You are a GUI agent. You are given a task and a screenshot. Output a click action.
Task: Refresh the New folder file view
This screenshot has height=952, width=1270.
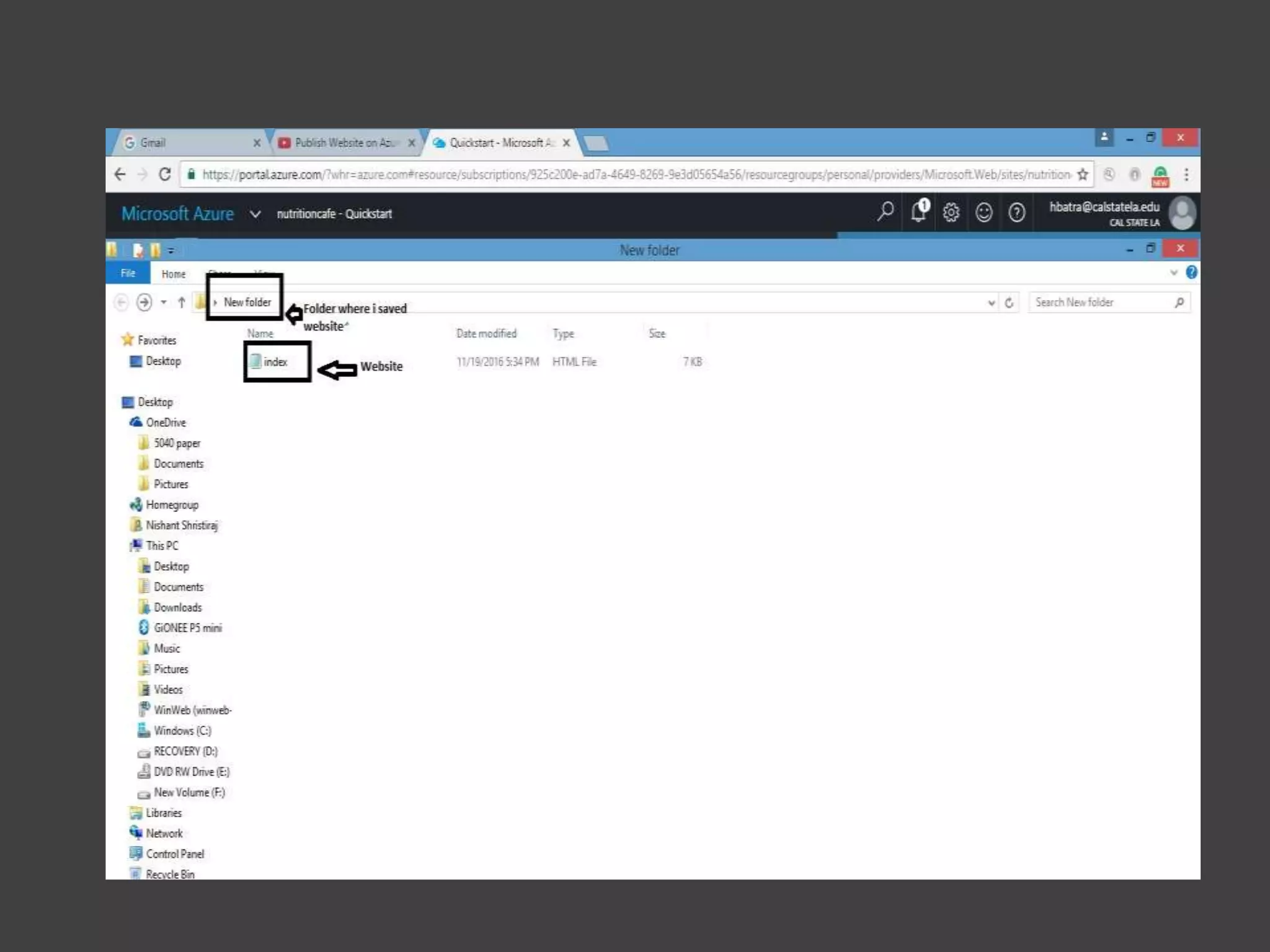click(x=1009, y=302)
